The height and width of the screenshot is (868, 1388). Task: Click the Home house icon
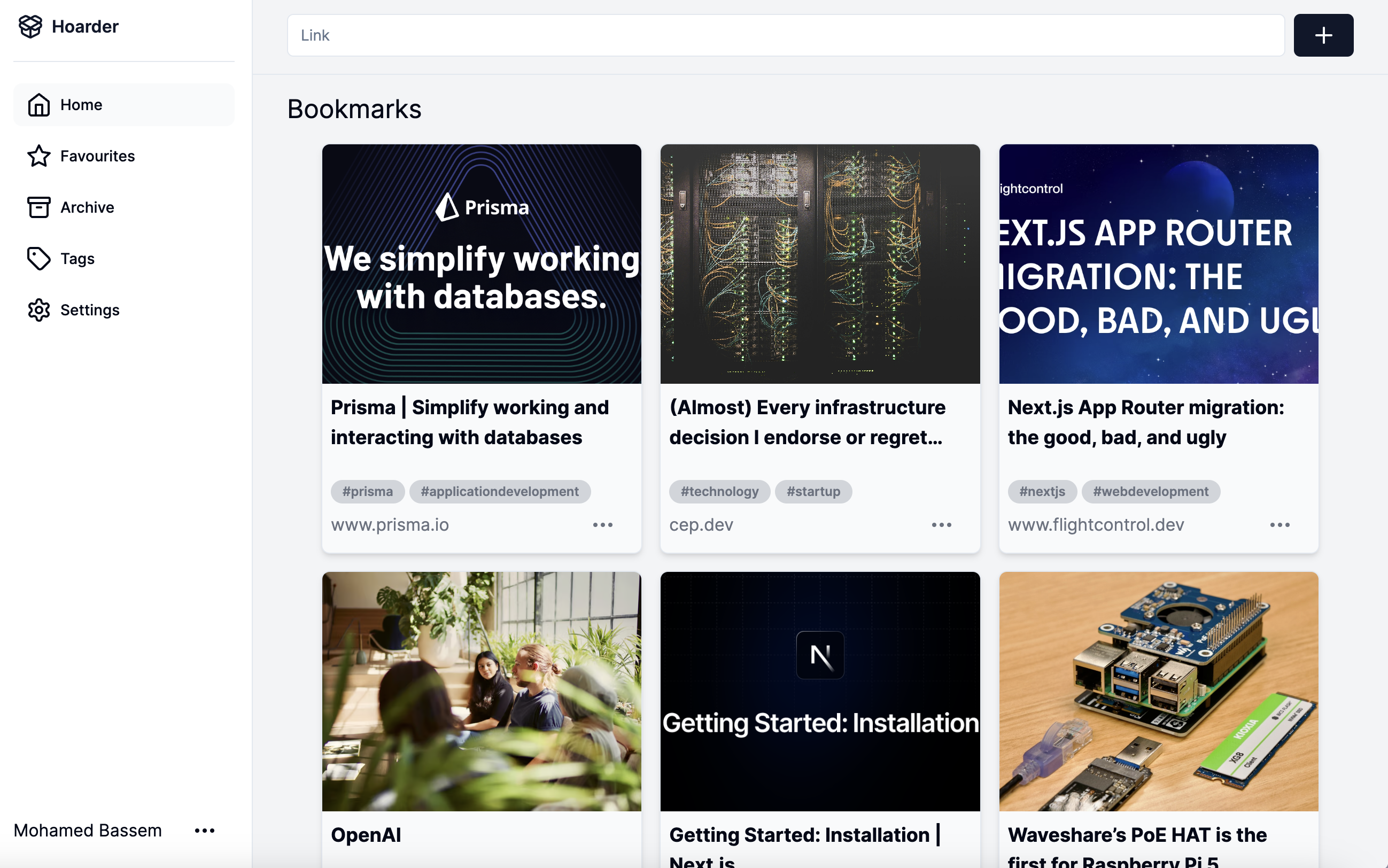[x=38, y=105]
